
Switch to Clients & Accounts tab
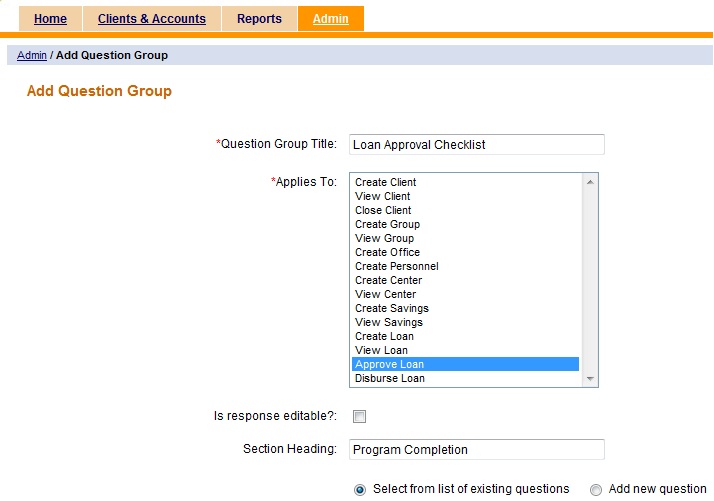151,19
